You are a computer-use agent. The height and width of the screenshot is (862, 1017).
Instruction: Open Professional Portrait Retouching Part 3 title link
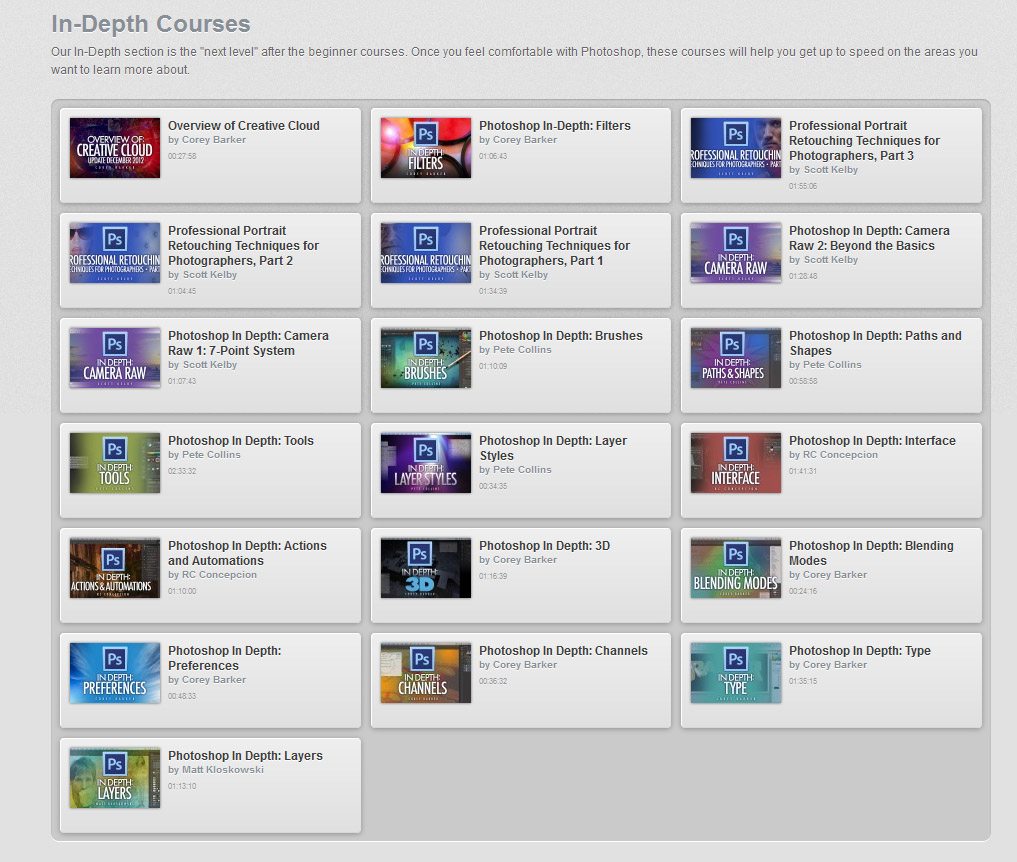[x=864, y=140]
